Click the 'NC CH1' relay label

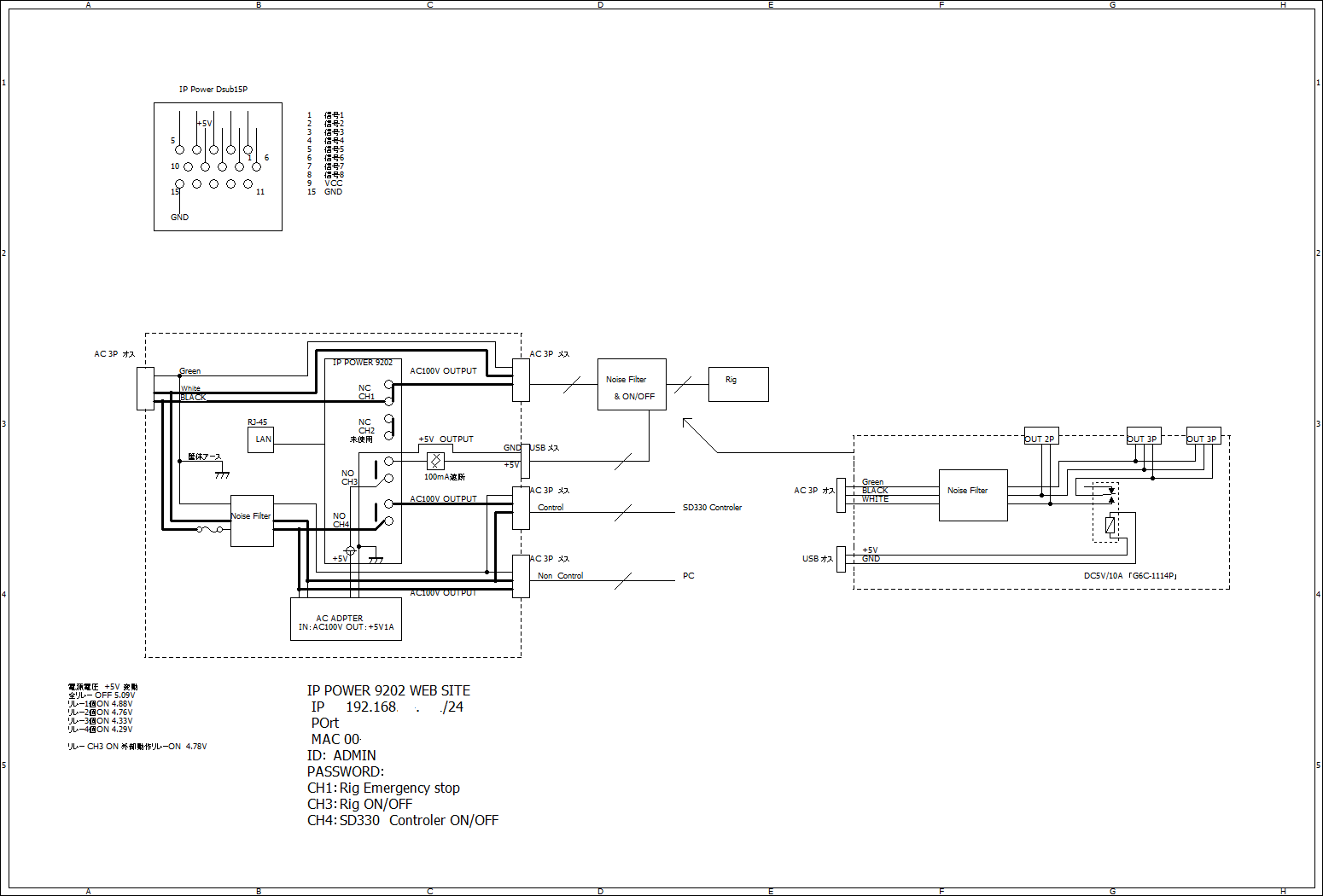point(366,393)
